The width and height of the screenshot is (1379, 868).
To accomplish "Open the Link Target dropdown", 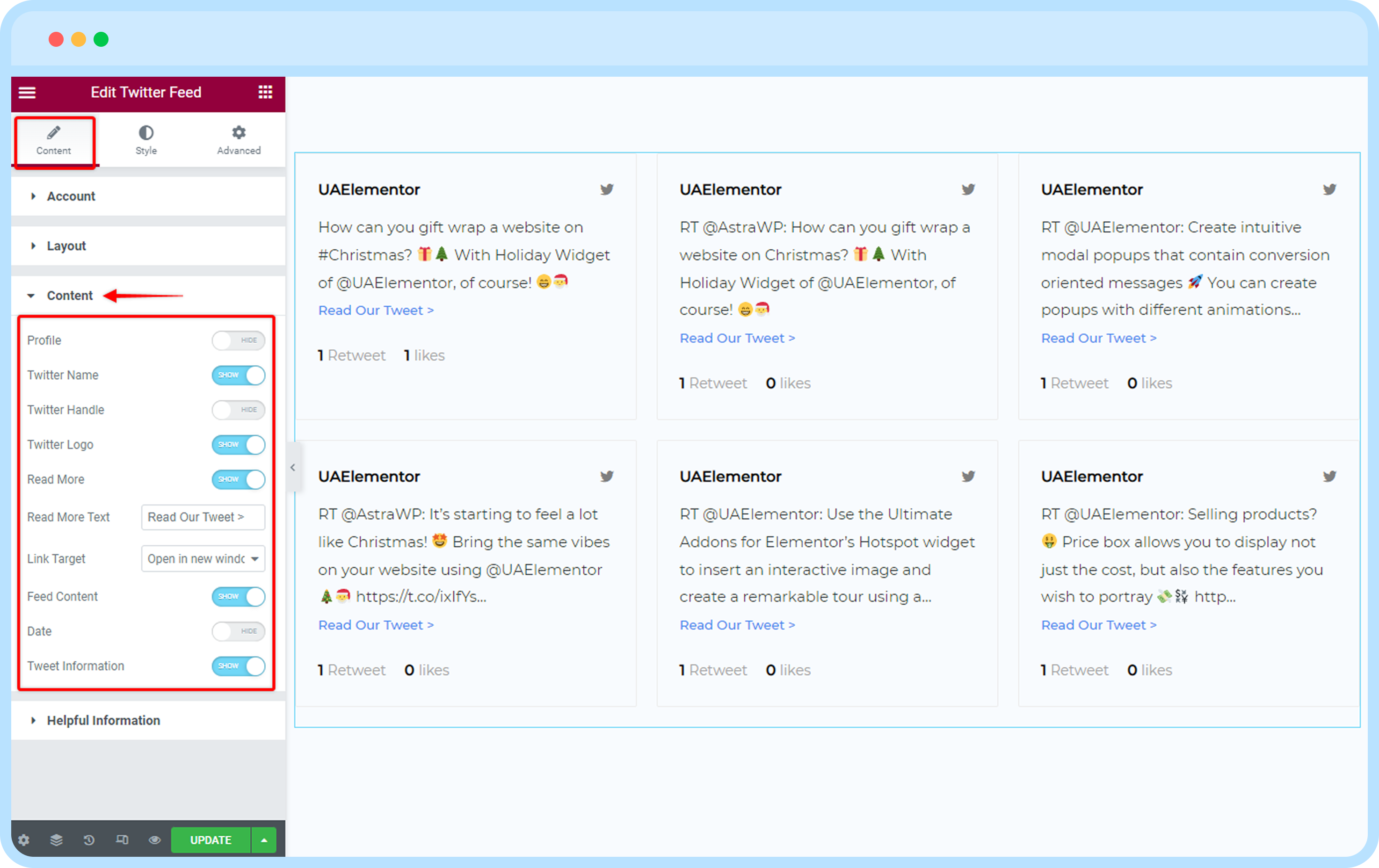I will pos(203,559).
